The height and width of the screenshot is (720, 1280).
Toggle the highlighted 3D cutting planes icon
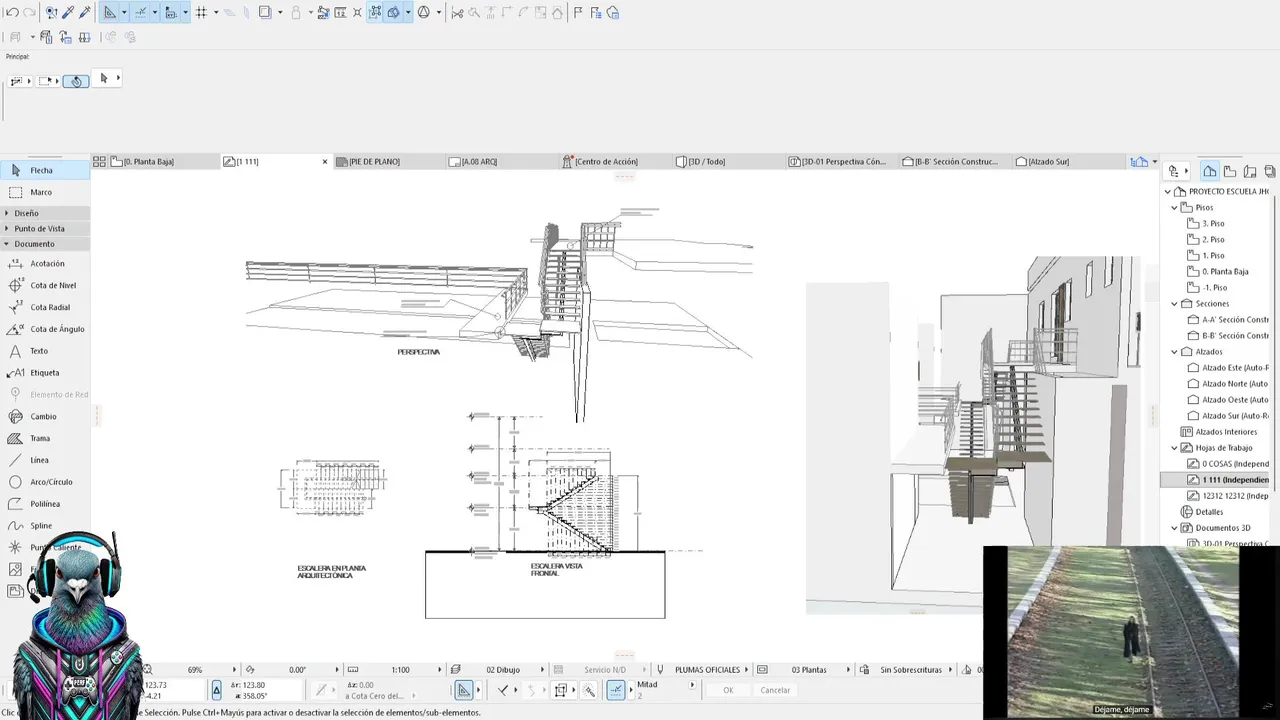[x=394, y=13]
